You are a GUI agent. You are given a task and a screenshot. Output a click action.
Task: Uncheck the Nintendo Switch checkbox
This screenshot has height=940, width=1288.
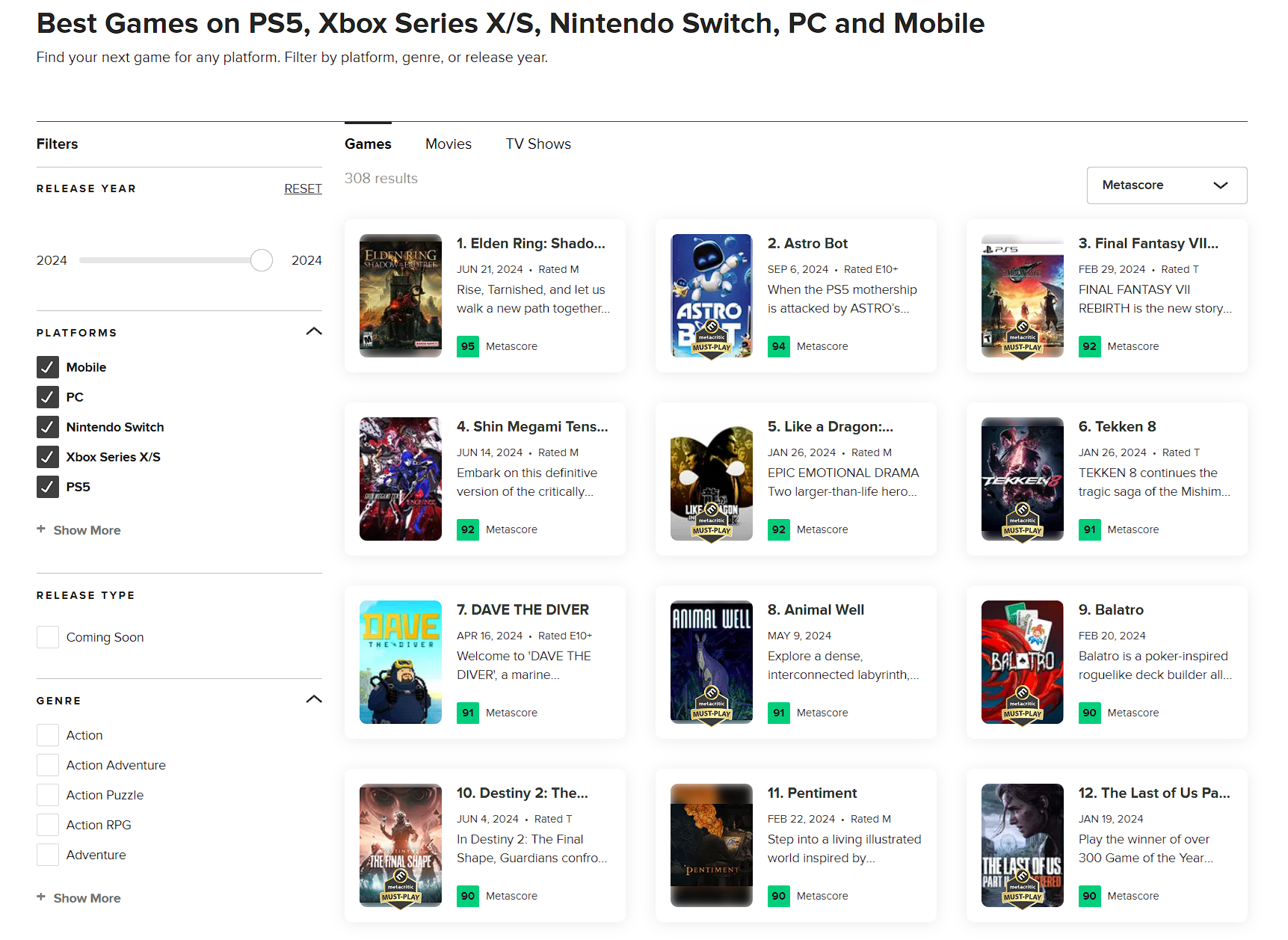point(48,427)
